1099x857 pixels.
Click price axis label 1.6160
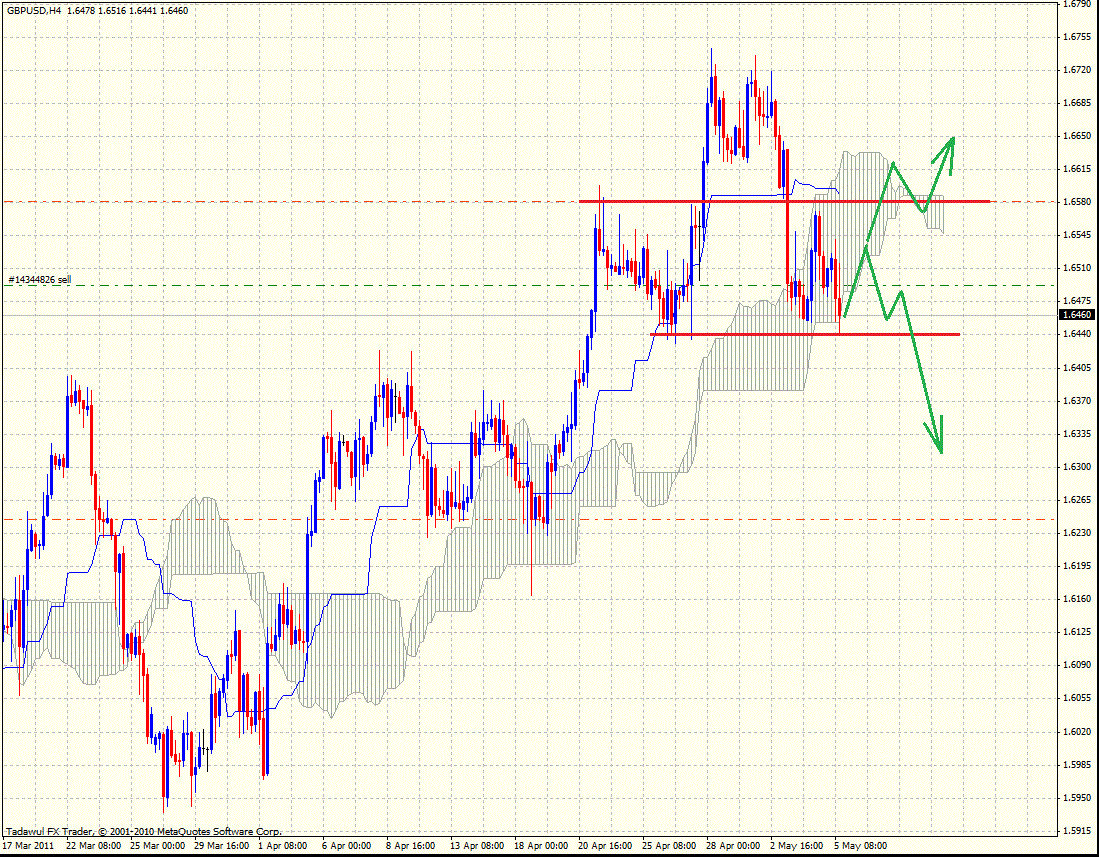click(1077, 599)
